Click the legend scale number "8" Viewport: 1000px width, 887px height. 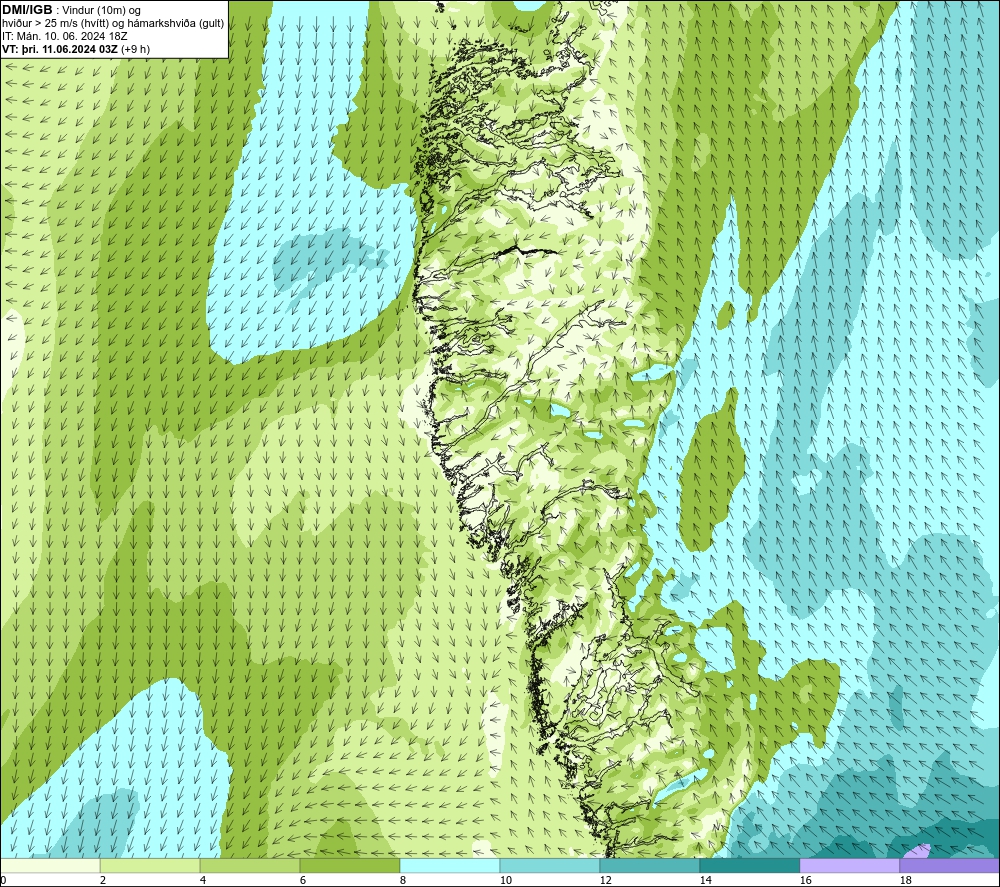(x=403, y=880)
